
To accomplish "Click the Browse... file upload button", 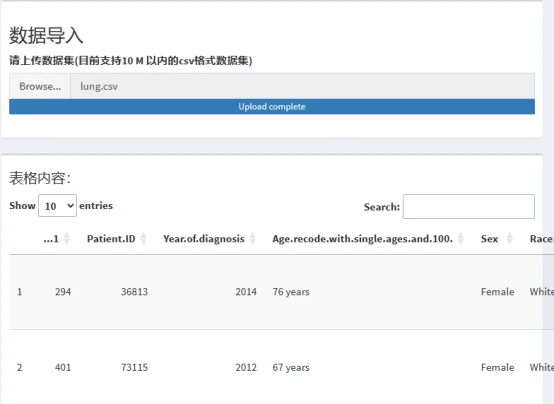I will [40, 86].
